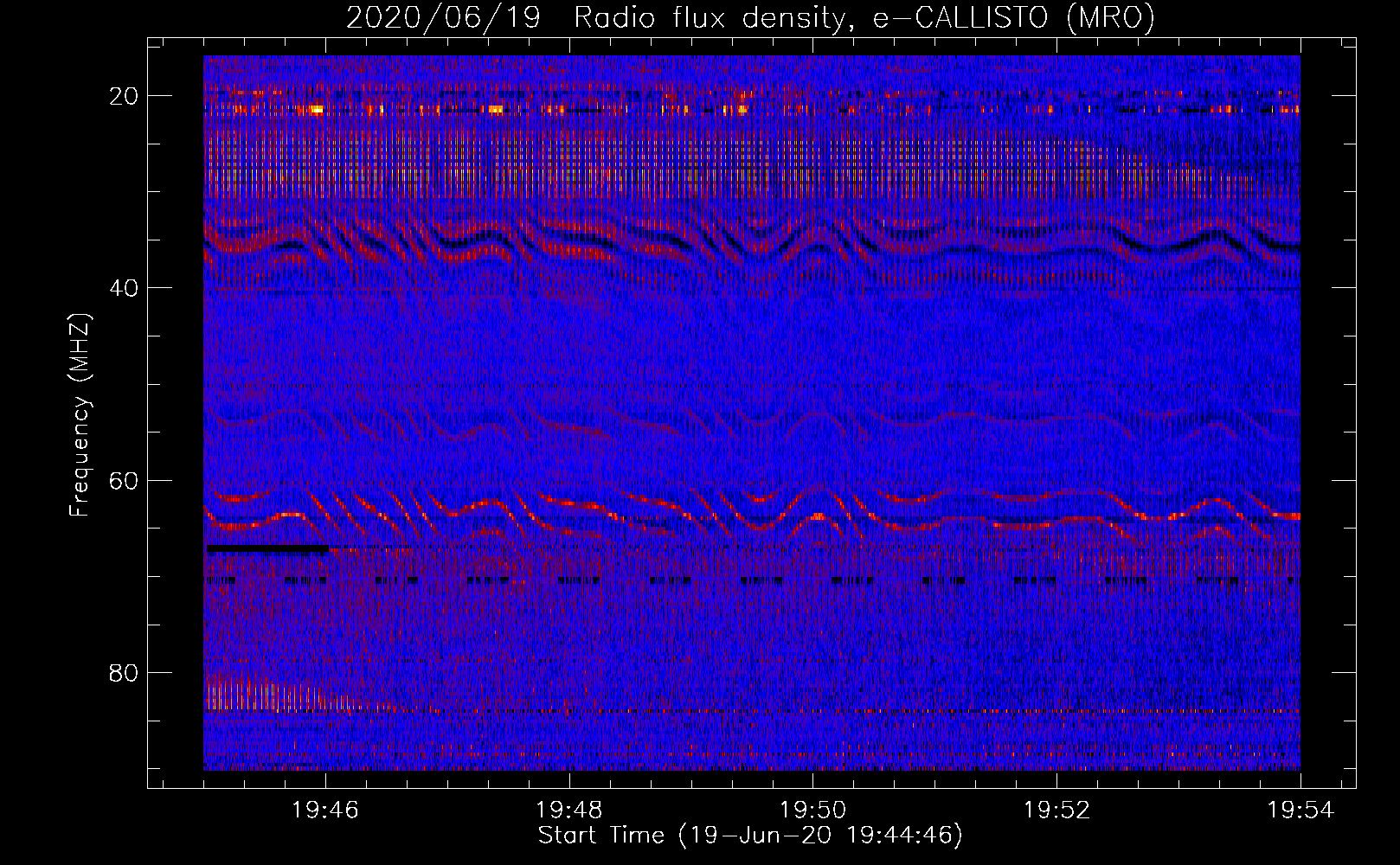This screenshot has height=865, width=1400.
Task: Click the '80' frequency tick label
Action: pos(125,673)
